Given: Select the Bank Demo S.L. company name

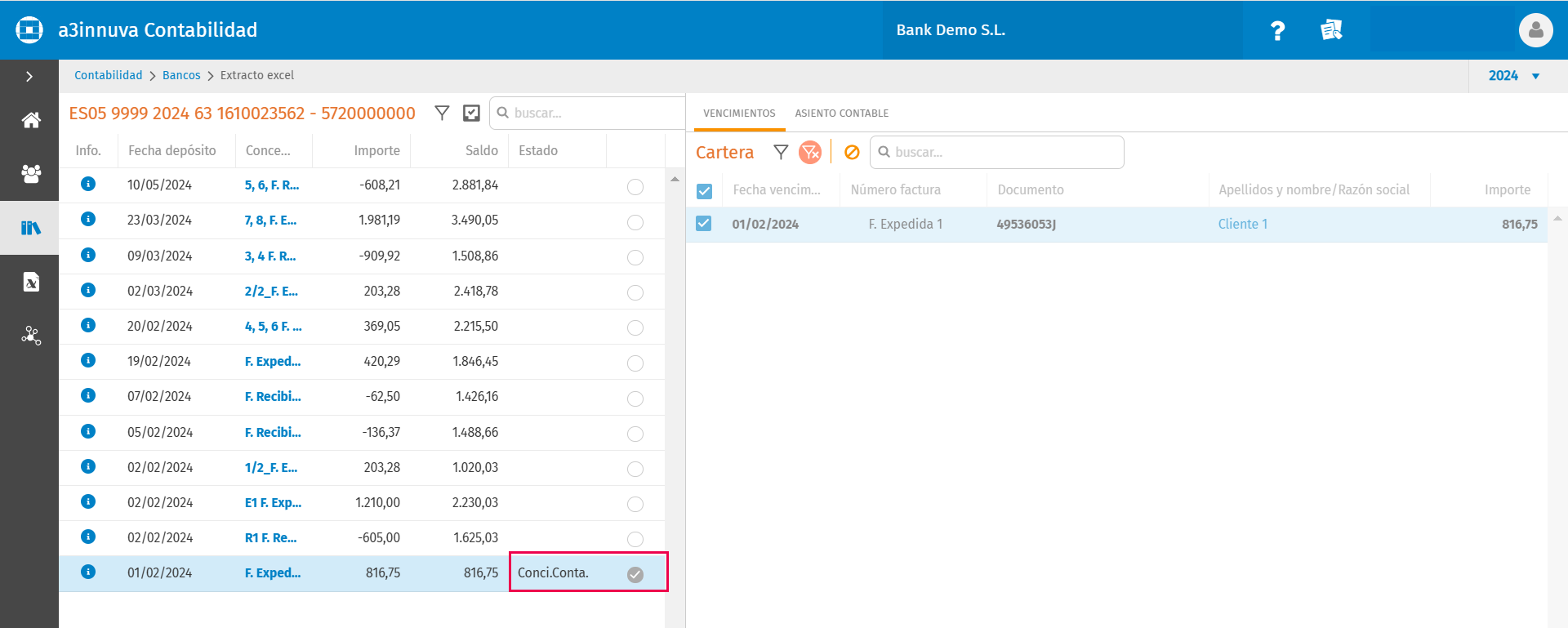Looking at the screenshot, I should 951,30.
